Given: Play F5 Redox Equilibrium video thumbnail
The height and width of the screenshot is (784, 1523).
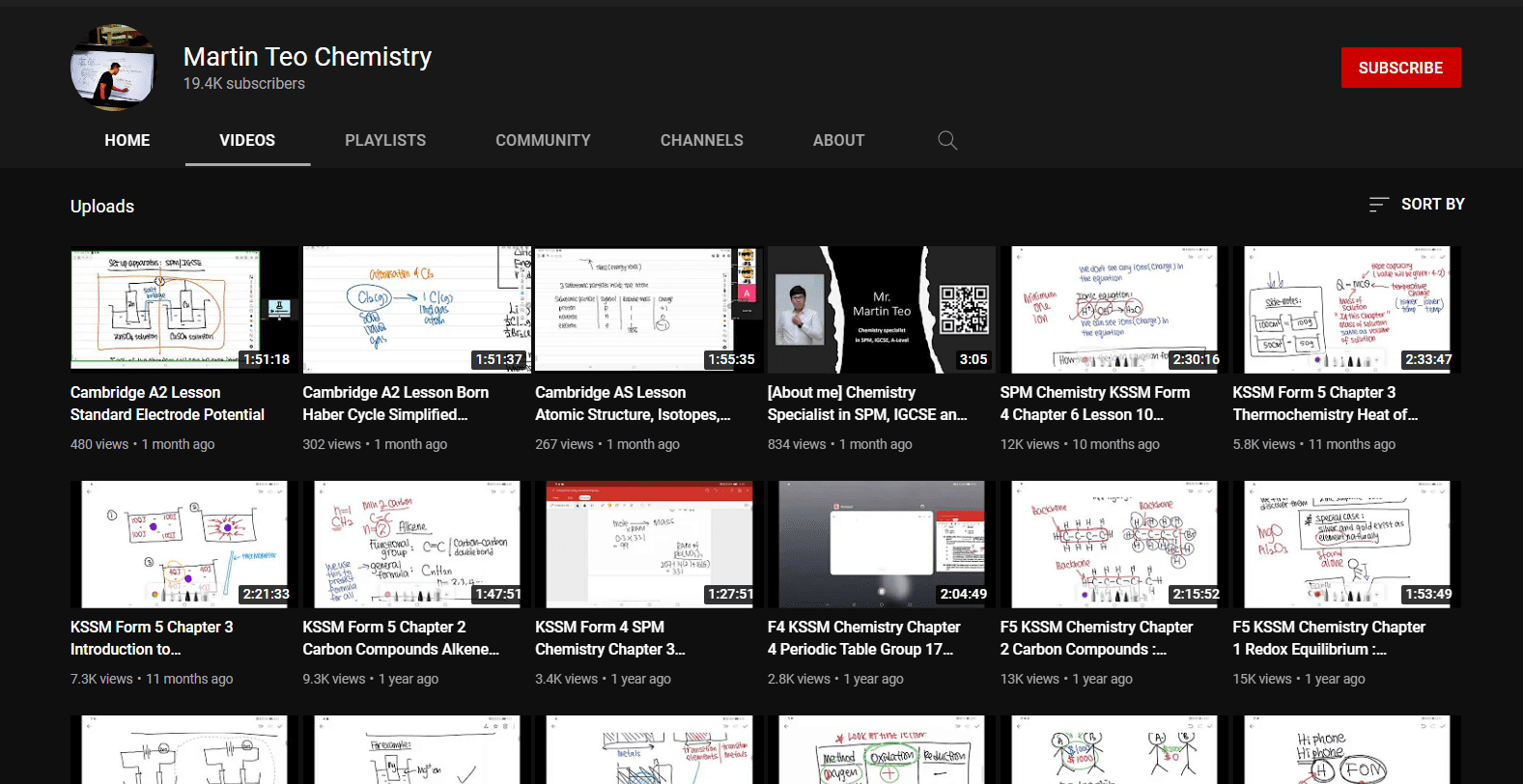Looking at the screenshot, I should [1347, 545].
